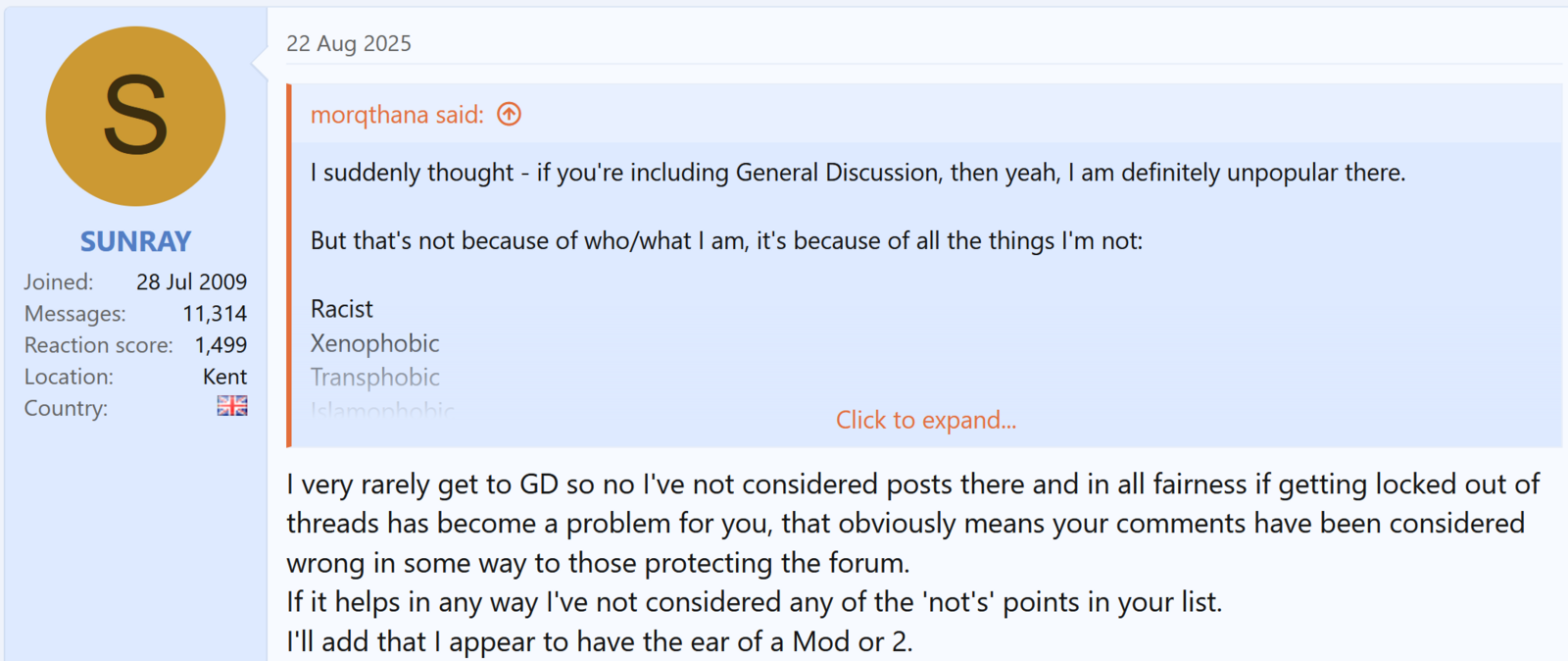Open the SUNRAY username profile link
This screenshot has width=1568, height=661.
[135, 241]
